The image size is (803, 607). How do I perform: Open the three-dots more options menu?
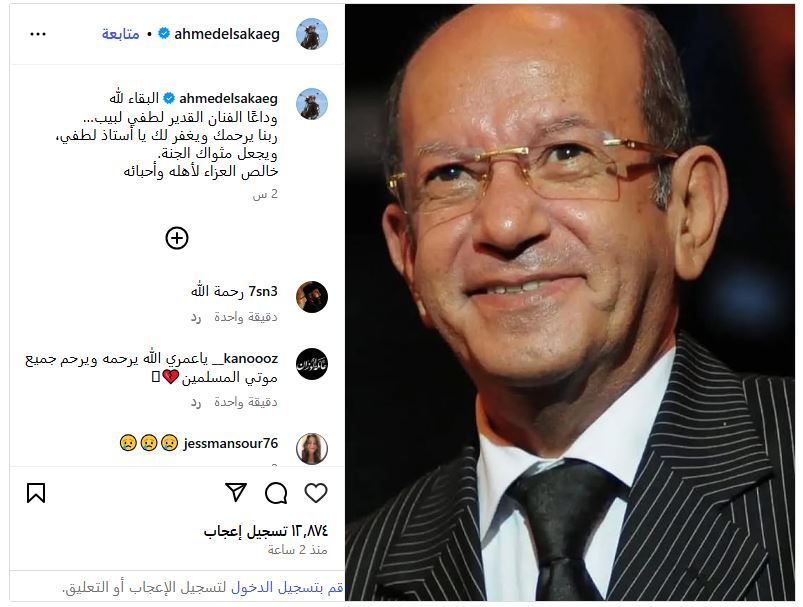click(38, 34)
